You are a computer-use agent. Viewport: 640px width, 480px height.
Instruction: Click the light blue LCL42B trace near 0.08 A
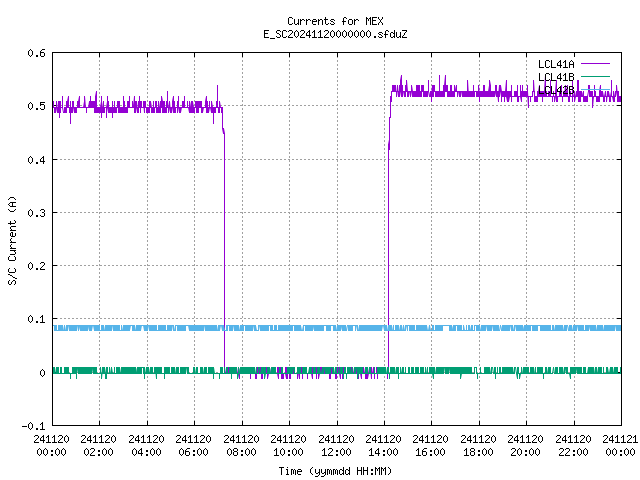[x=337, y=328]
